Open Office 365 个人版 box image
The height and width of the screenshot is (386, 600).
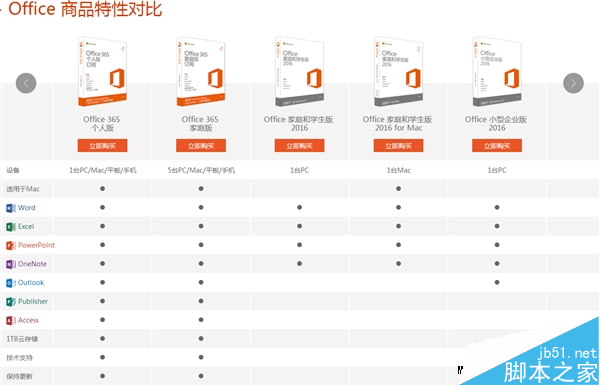tap(102, 72)
